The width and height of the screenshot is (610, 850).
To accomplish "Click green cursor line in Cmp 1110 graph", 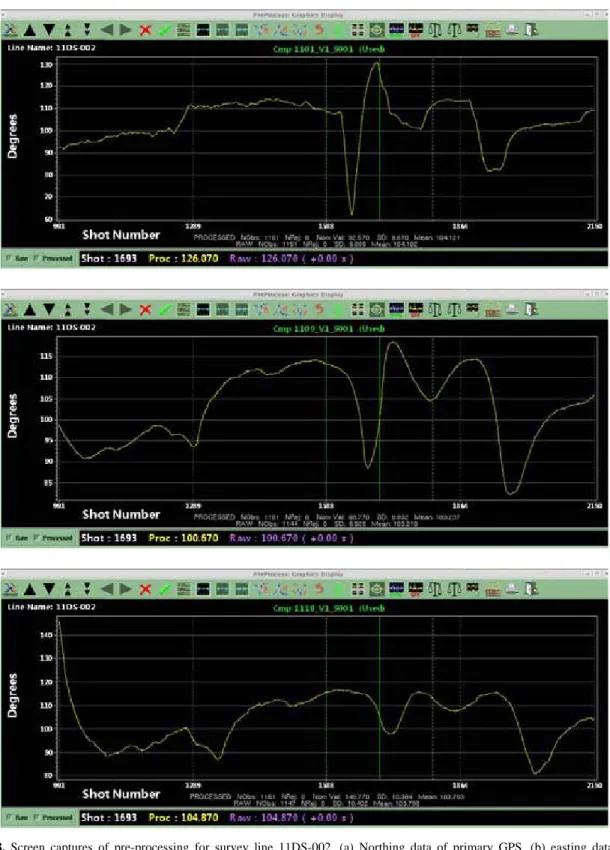I will (379, 697).
